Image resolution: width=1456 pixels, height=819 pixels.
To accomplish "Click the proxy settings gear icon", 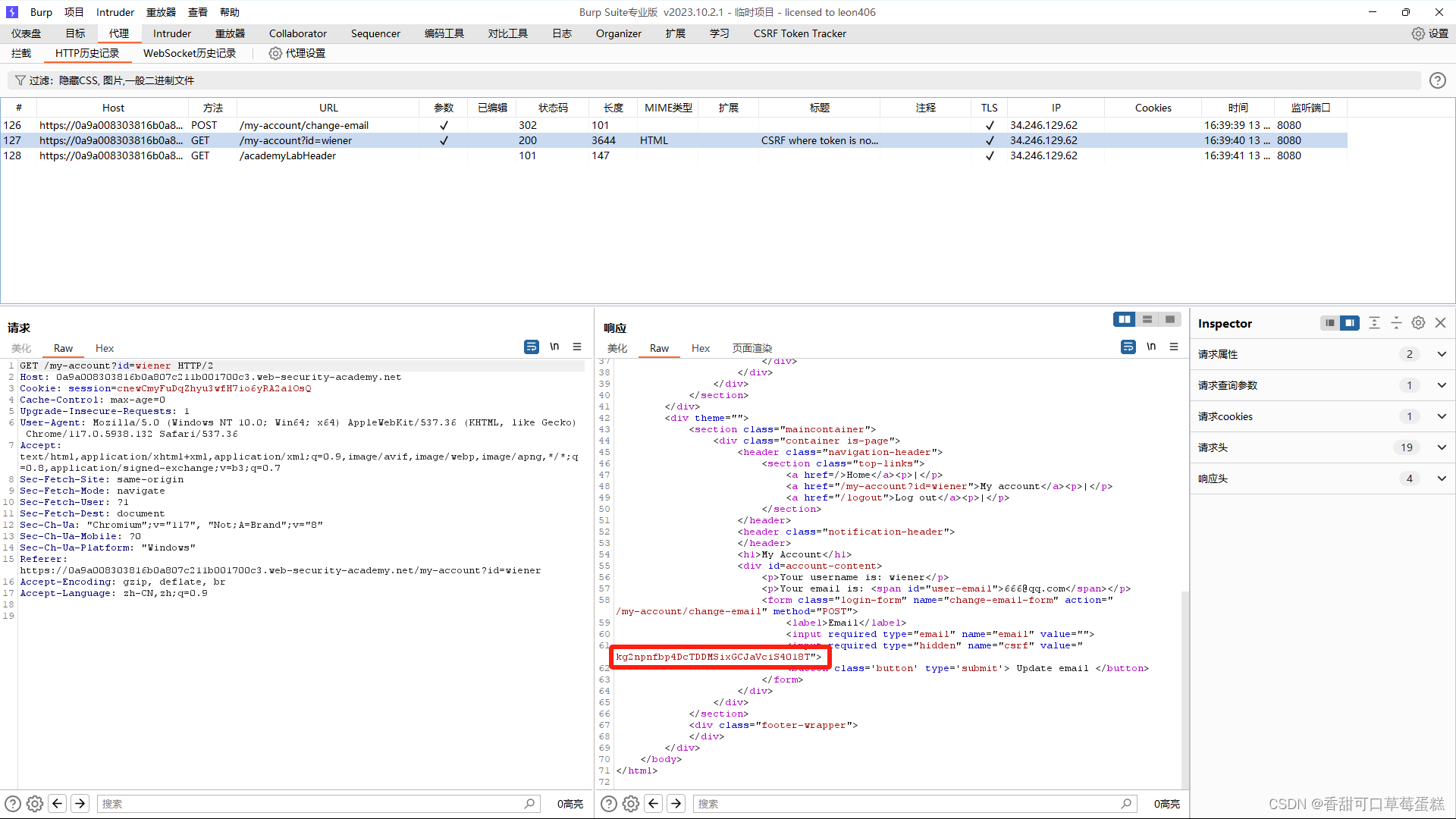I will click(x=275, y=53).
